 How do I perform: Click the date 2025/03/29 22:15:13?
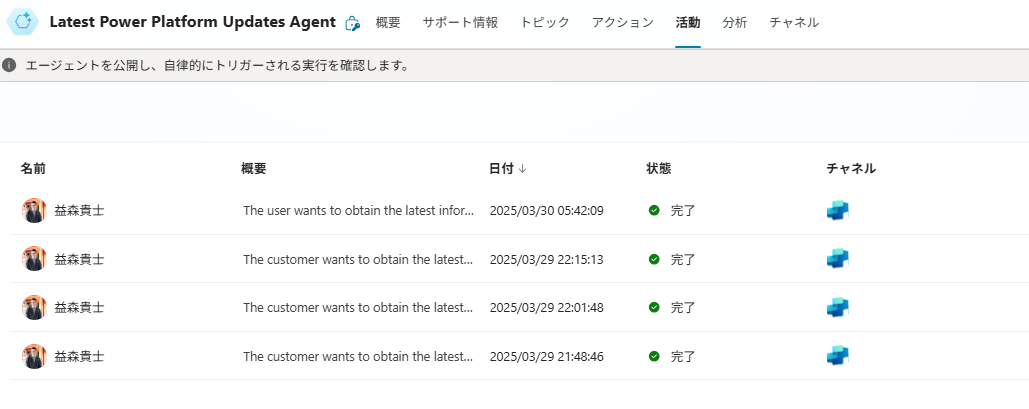click(x=547, y=259)
